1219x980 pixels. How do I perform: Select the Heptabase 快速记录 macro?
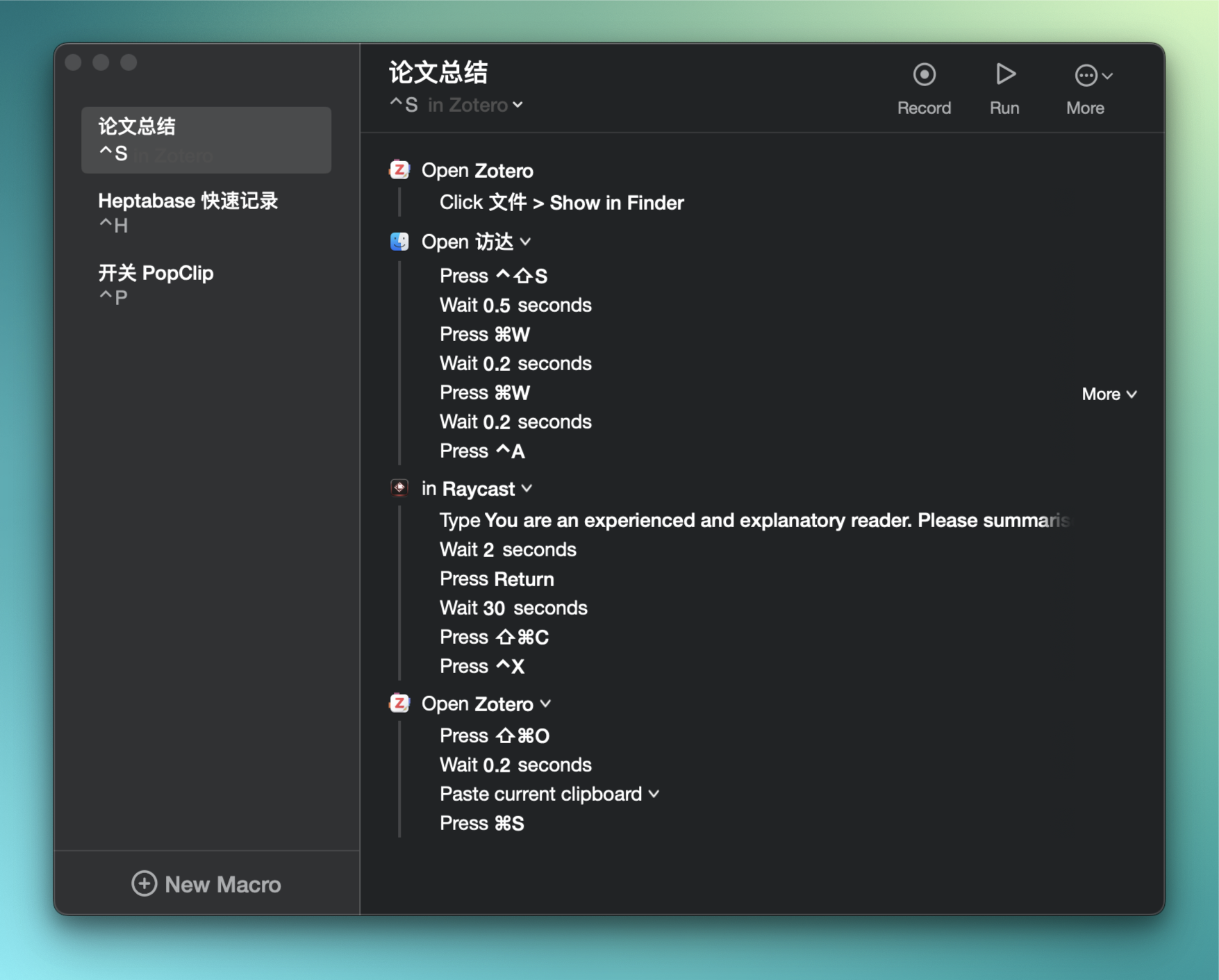206,213
